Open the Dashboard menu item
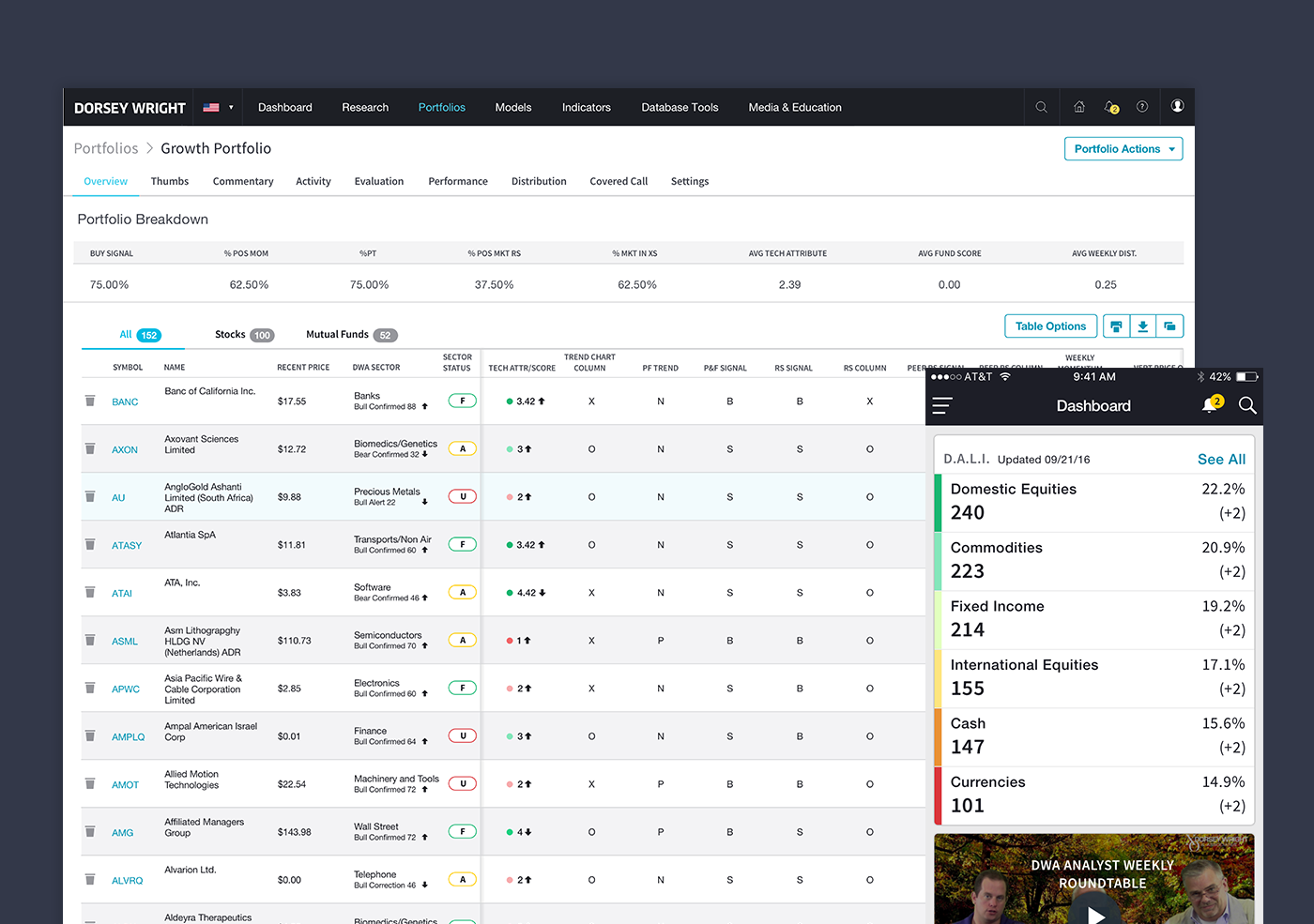 (x=285, y=108)
